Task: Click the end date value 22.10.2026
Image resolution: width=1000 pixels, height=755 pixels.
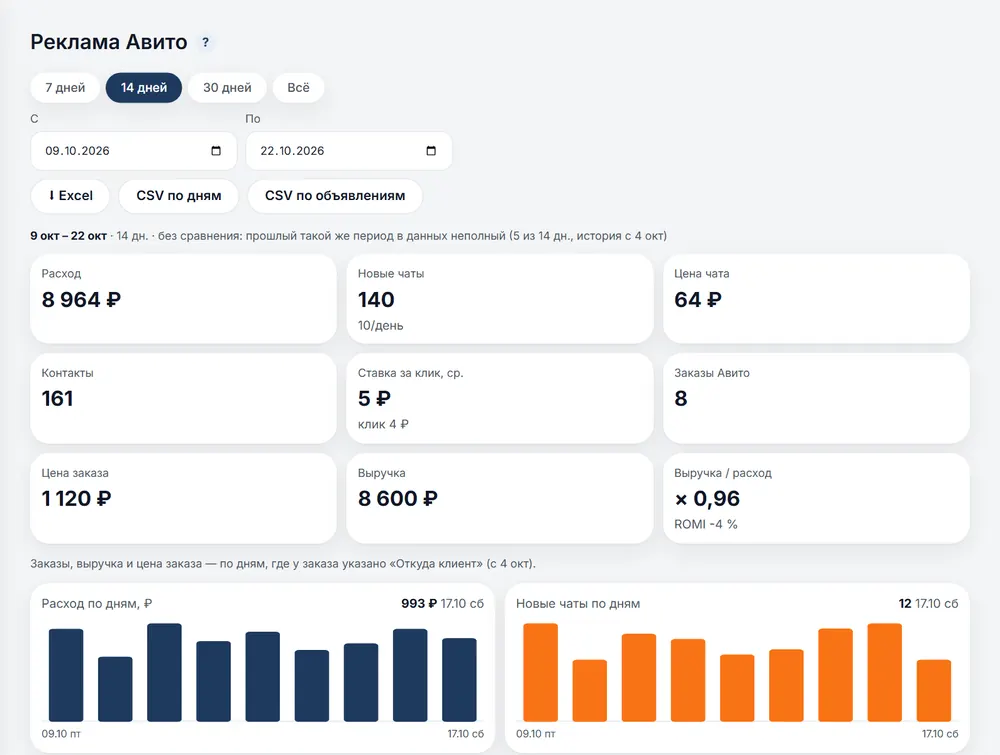Action: click(292, 151)
